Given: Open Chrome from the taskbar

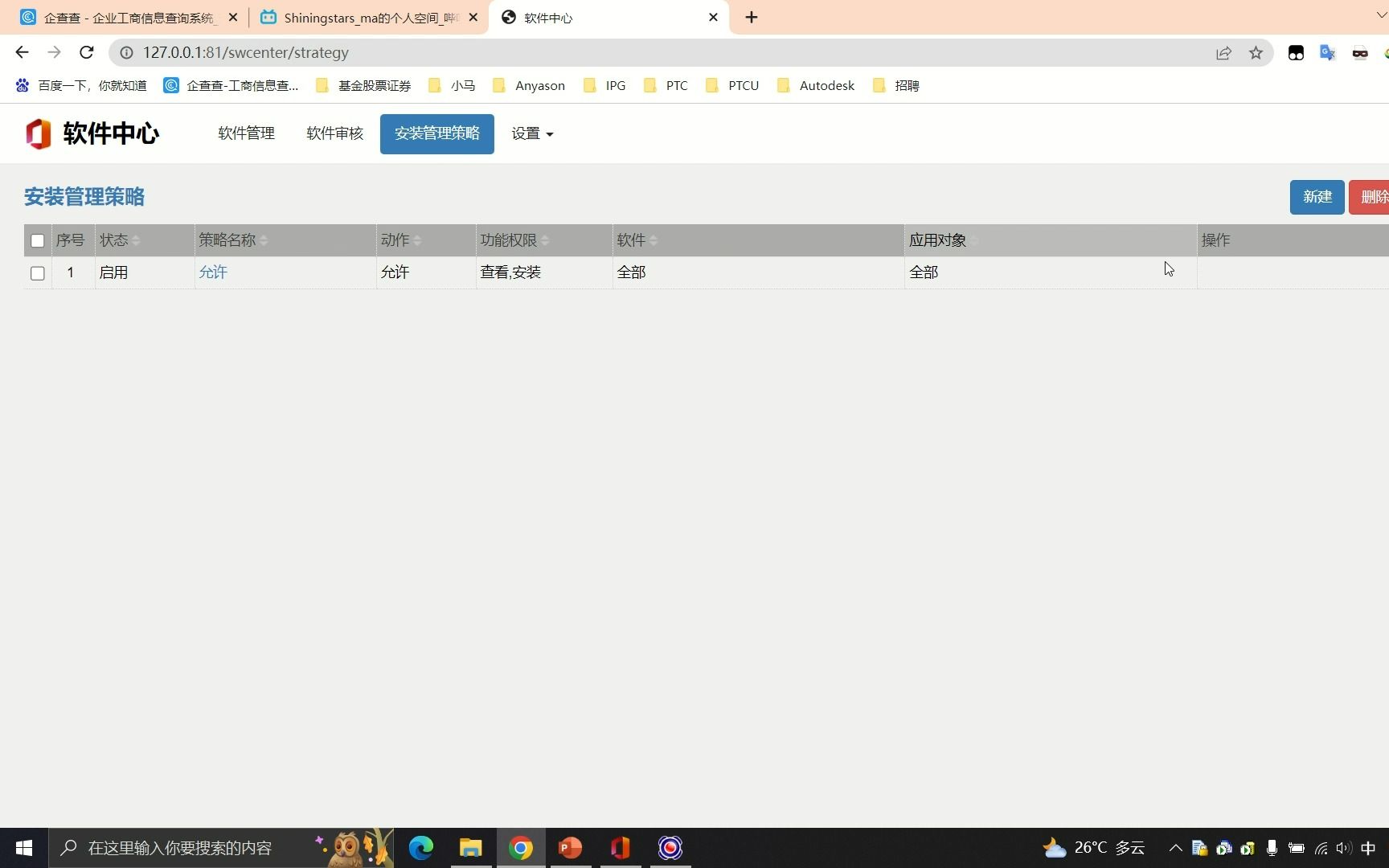Looking at the screenshot, I should 520,847.
